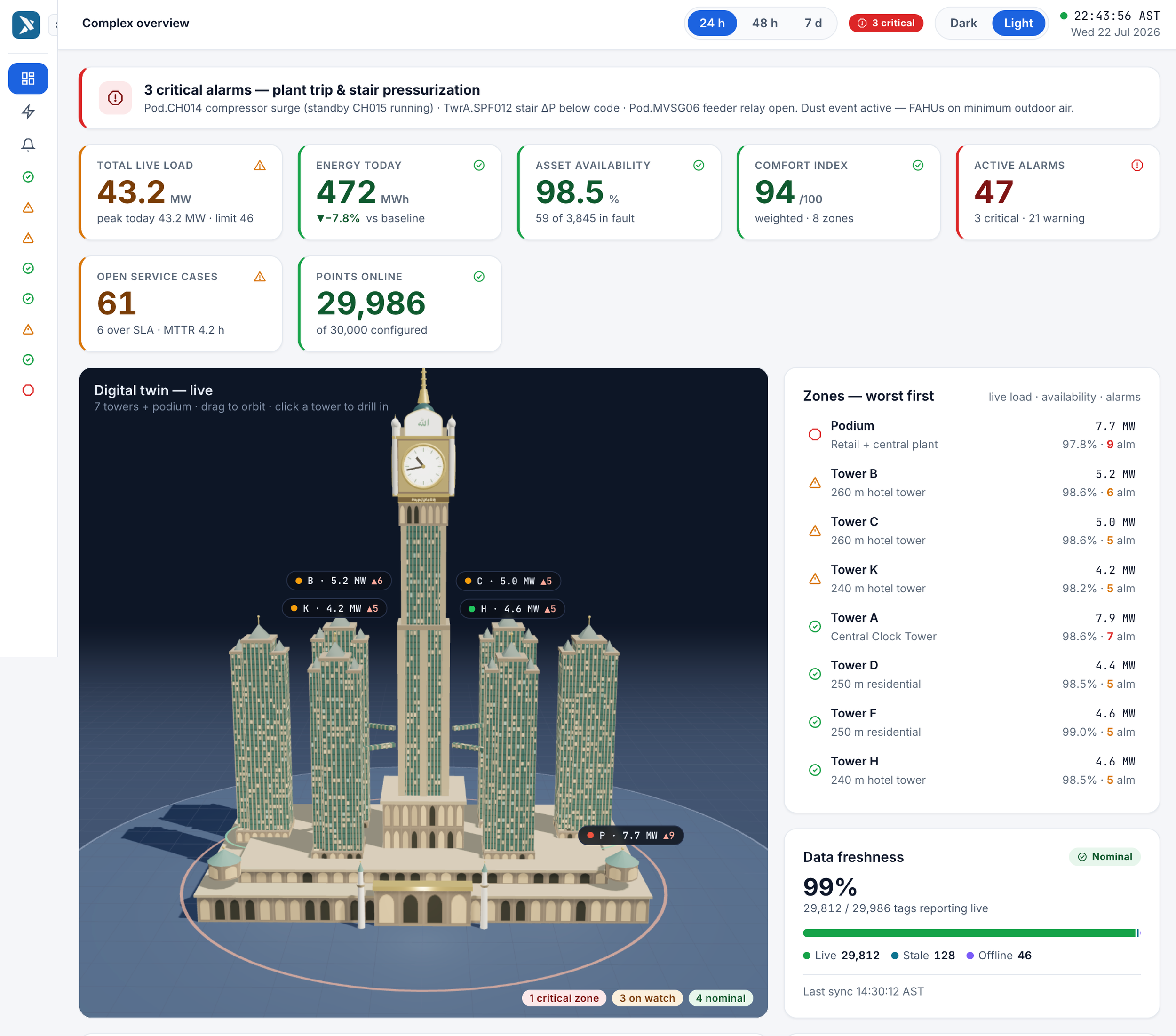The height and width of the screenshot is (1036, 1176).
Task: Click the clock face on the 3D tower model
Action: 423,467
